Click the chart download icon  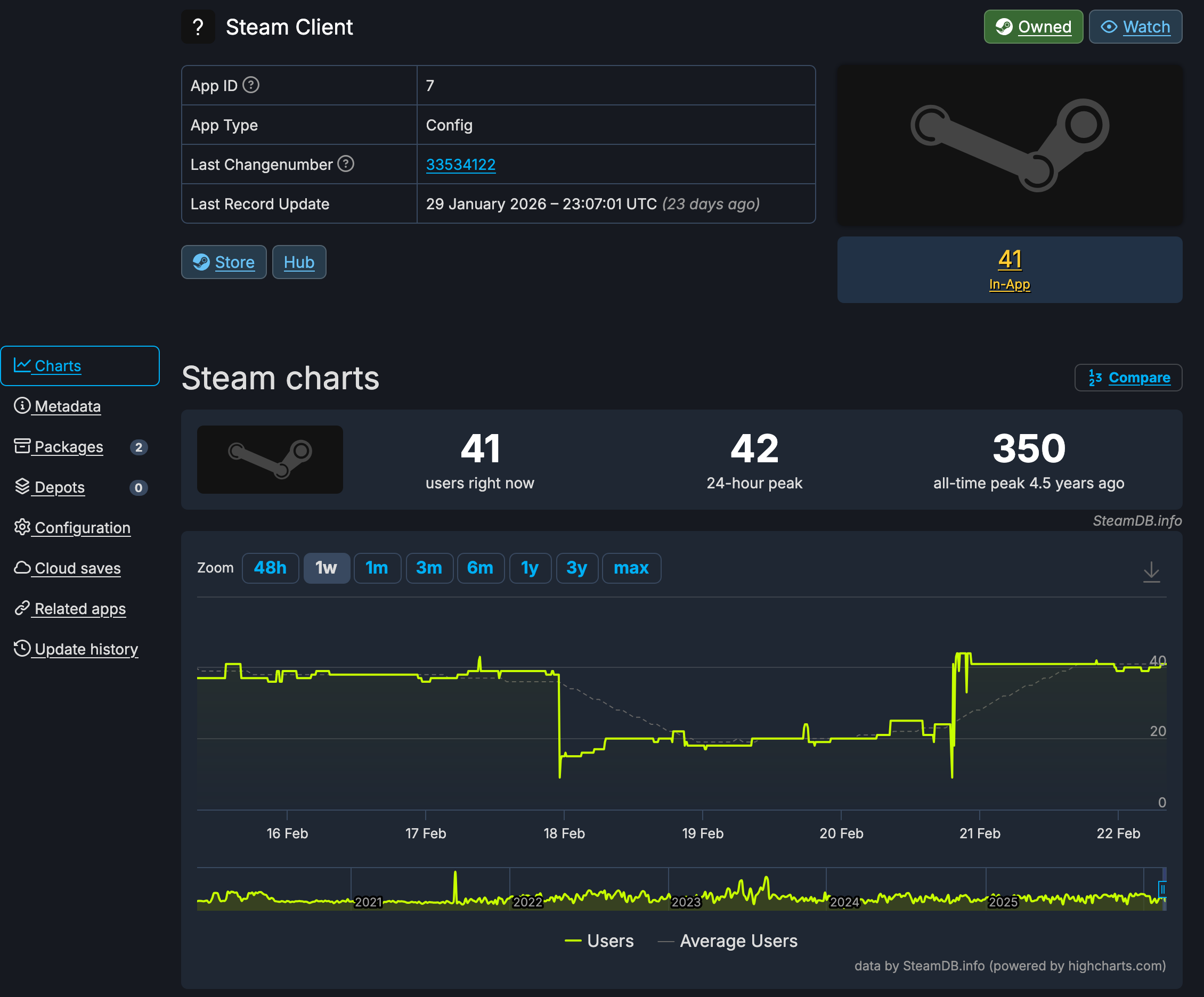point(1152,571)
